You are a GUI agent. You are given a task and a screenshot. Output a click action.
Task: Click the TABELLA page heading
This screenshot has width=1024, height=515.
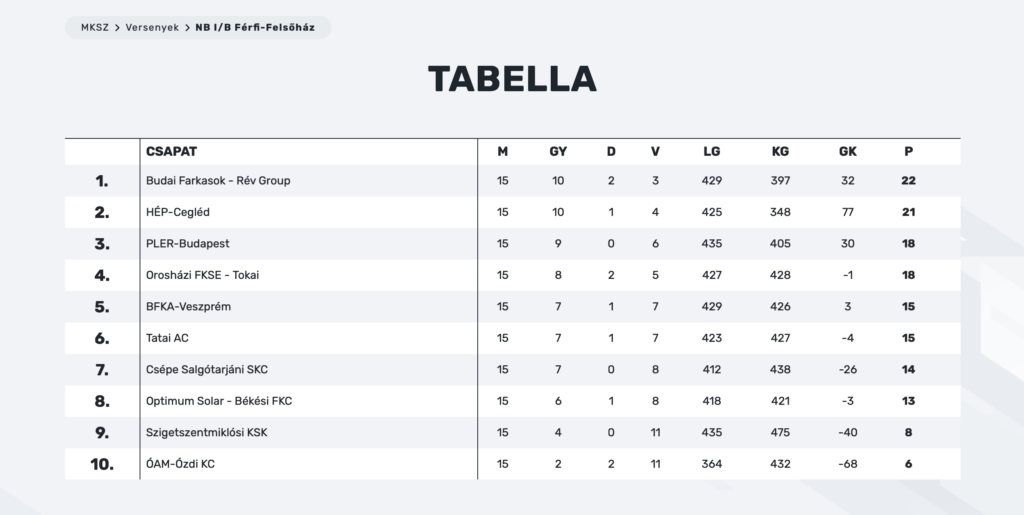coord(512,79)
